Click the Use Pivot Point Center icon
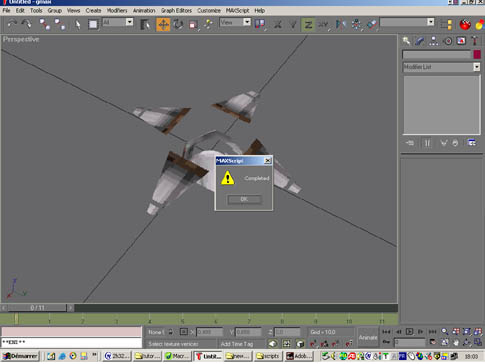 pos(260,24)
